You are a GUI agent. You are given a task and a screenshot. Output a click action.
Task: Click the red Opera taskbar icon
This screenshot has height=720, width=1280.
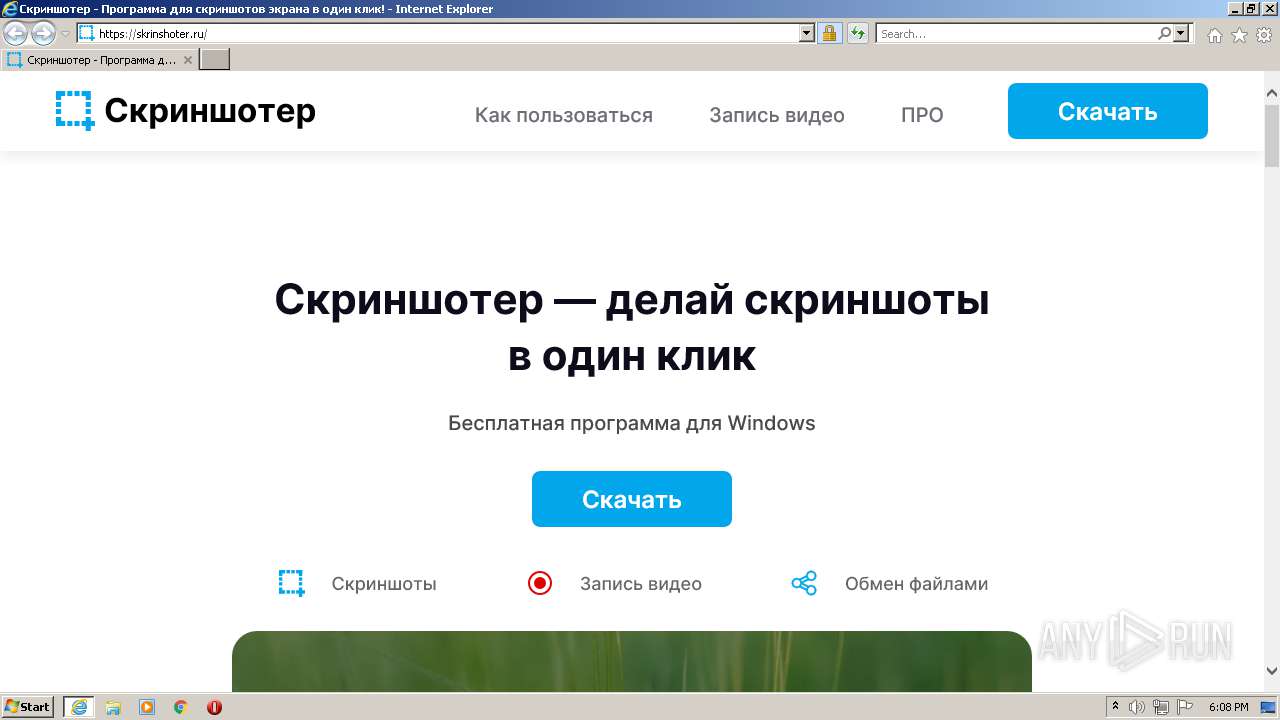pos(214,707)
